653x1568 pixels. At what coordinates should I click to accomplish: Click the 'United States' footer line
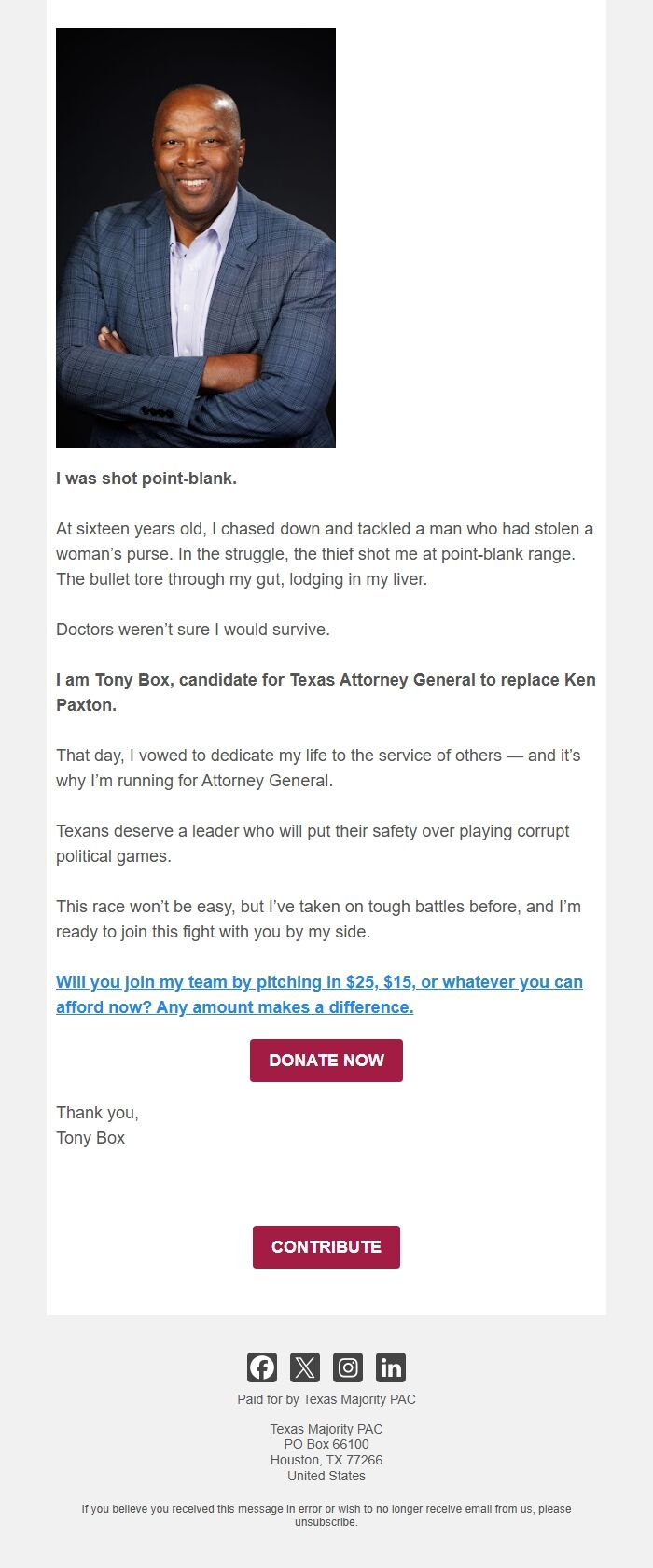(x=325, y=1476)
